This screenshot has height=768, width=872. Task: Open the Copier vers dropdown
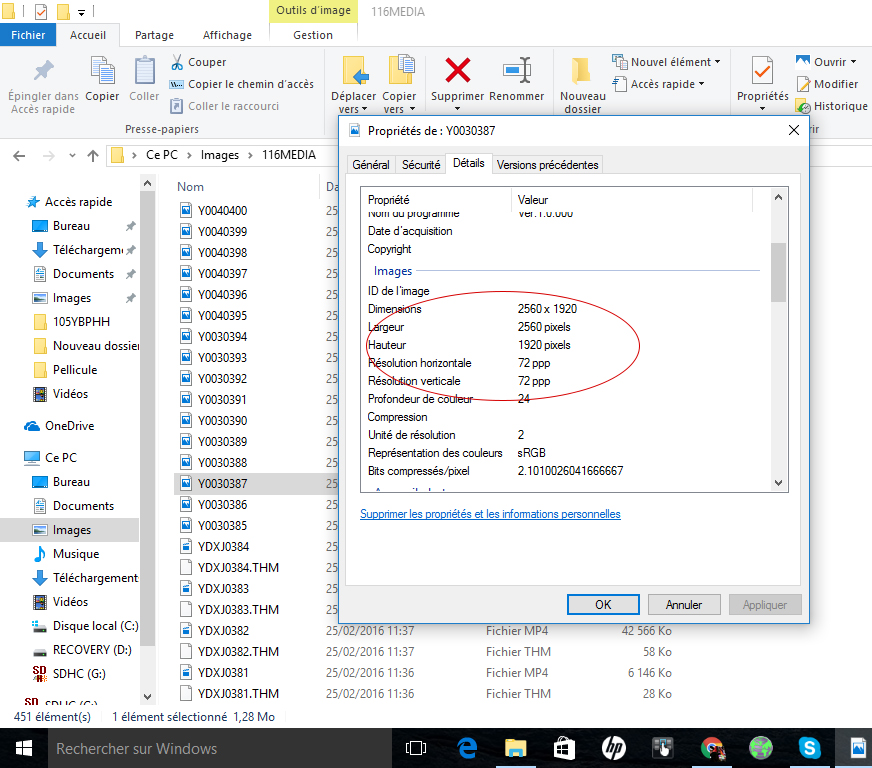(400, 109)
